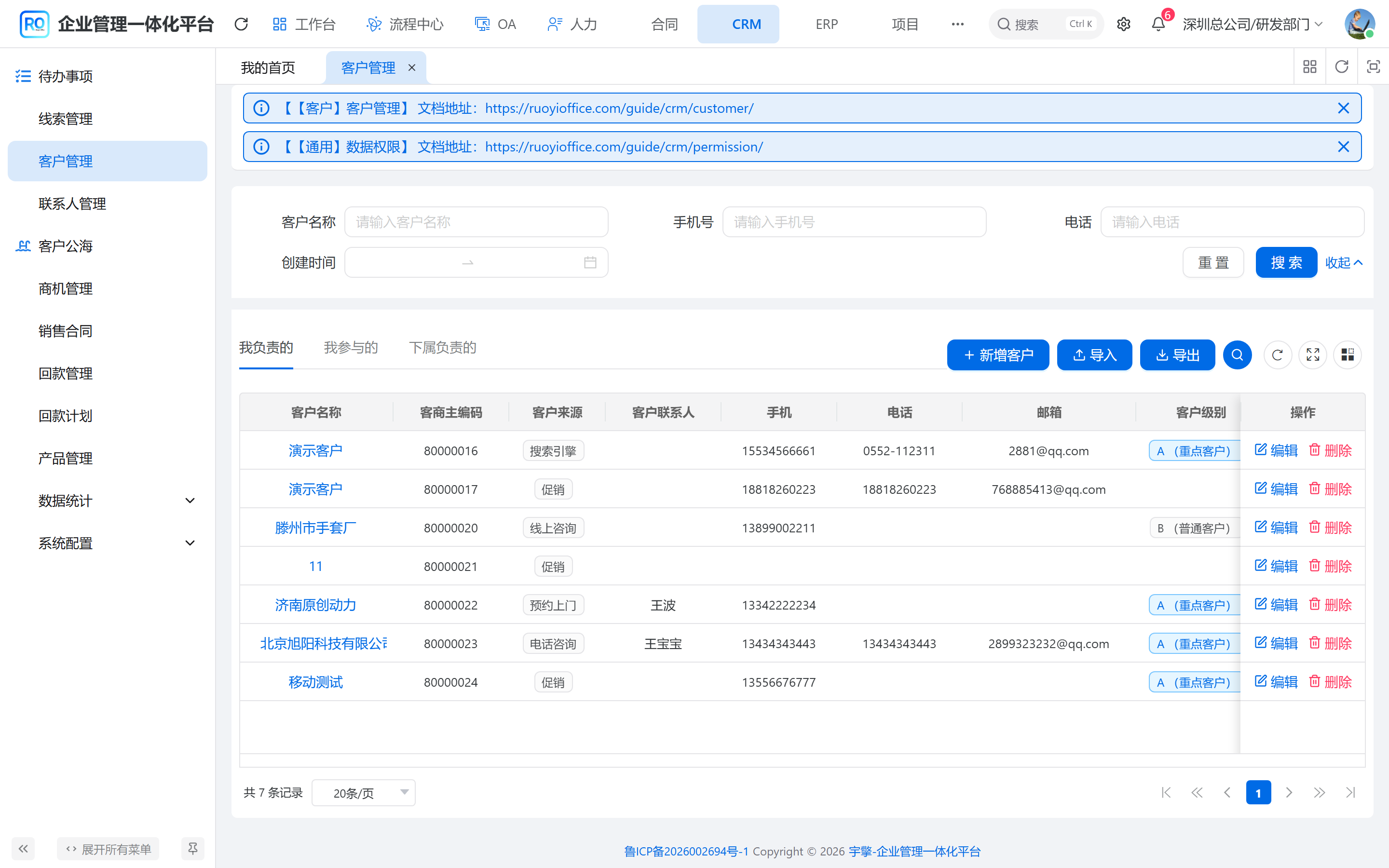Switch to the 下属负责的 tab
The image size is (1389, 868).
pos(443,347)
